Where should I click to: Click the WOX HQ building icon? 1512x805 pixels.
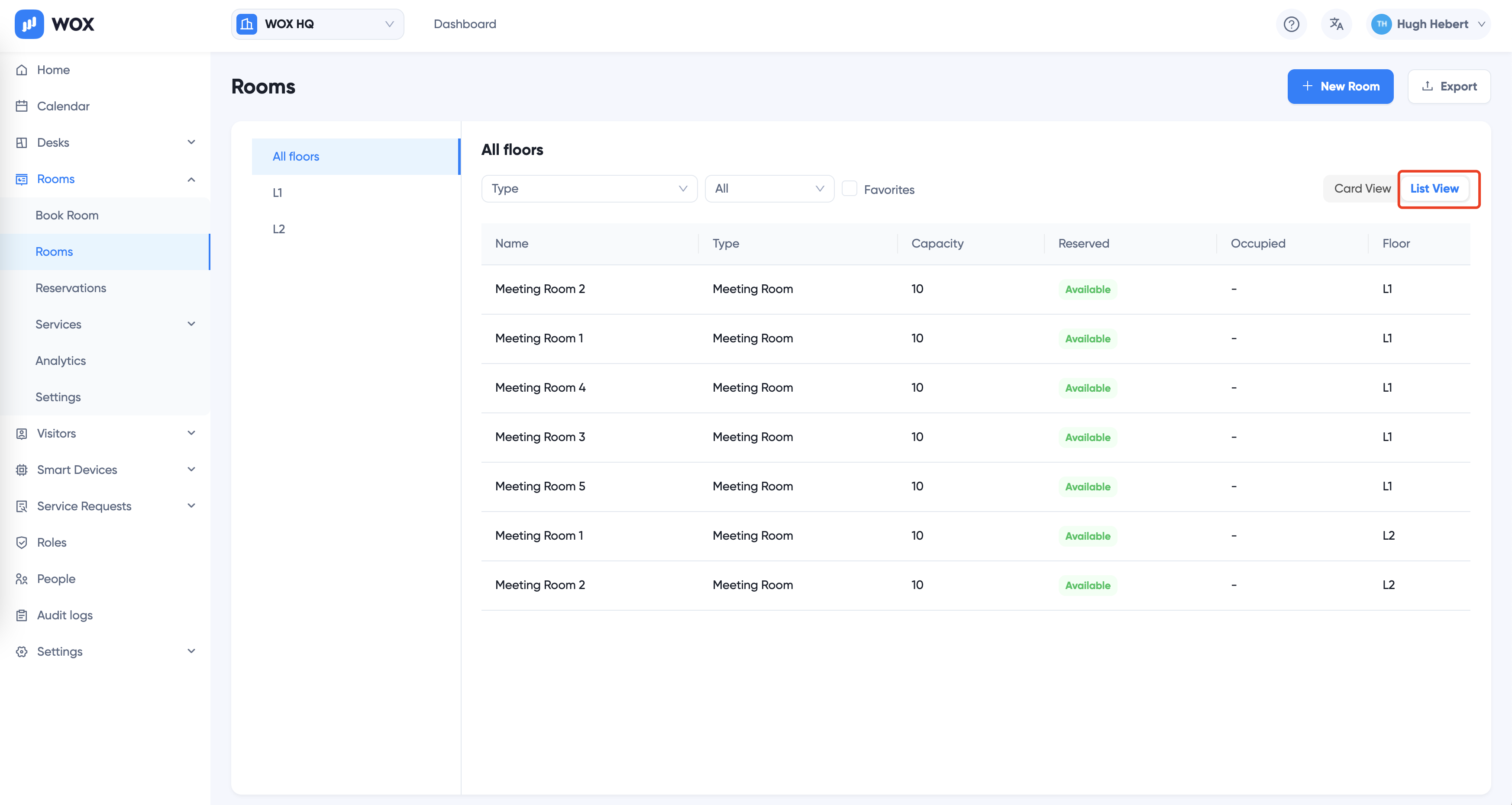coord(246,24)
